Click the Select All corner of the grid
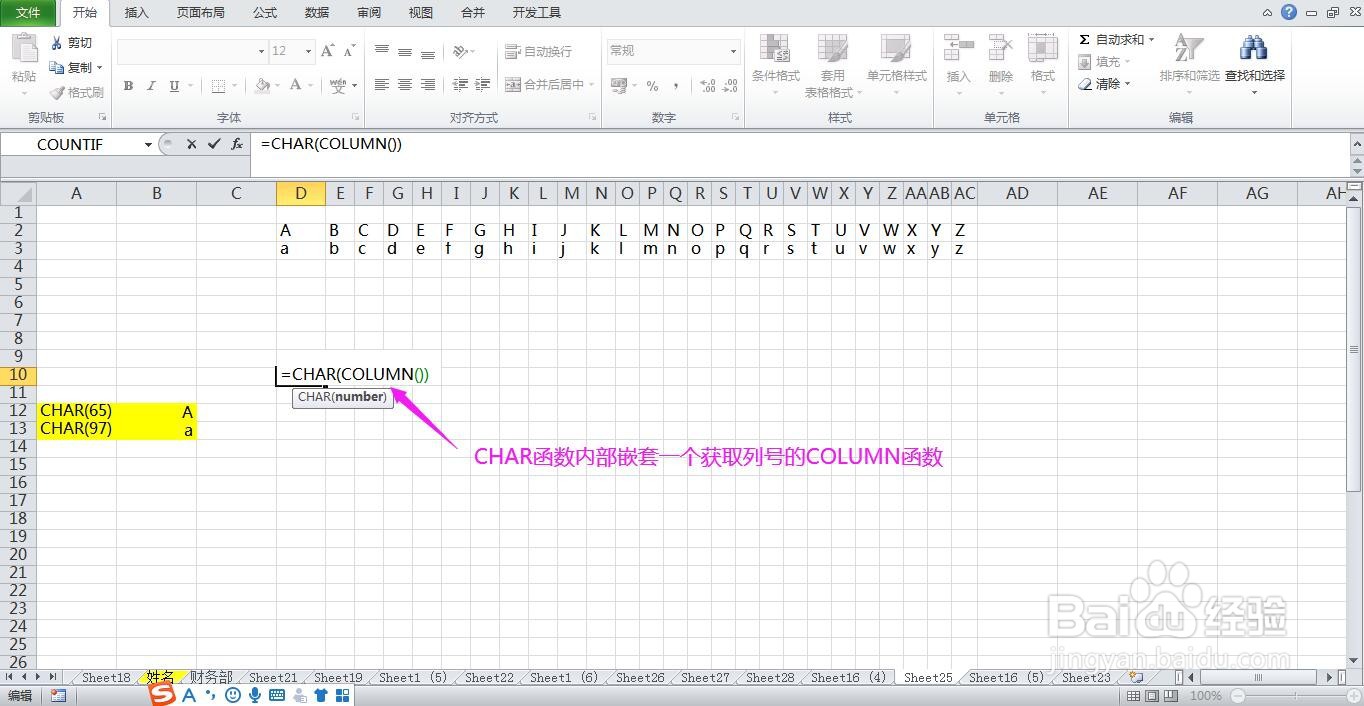This screenshot has height=706, width=1364. tap(17, 193)
